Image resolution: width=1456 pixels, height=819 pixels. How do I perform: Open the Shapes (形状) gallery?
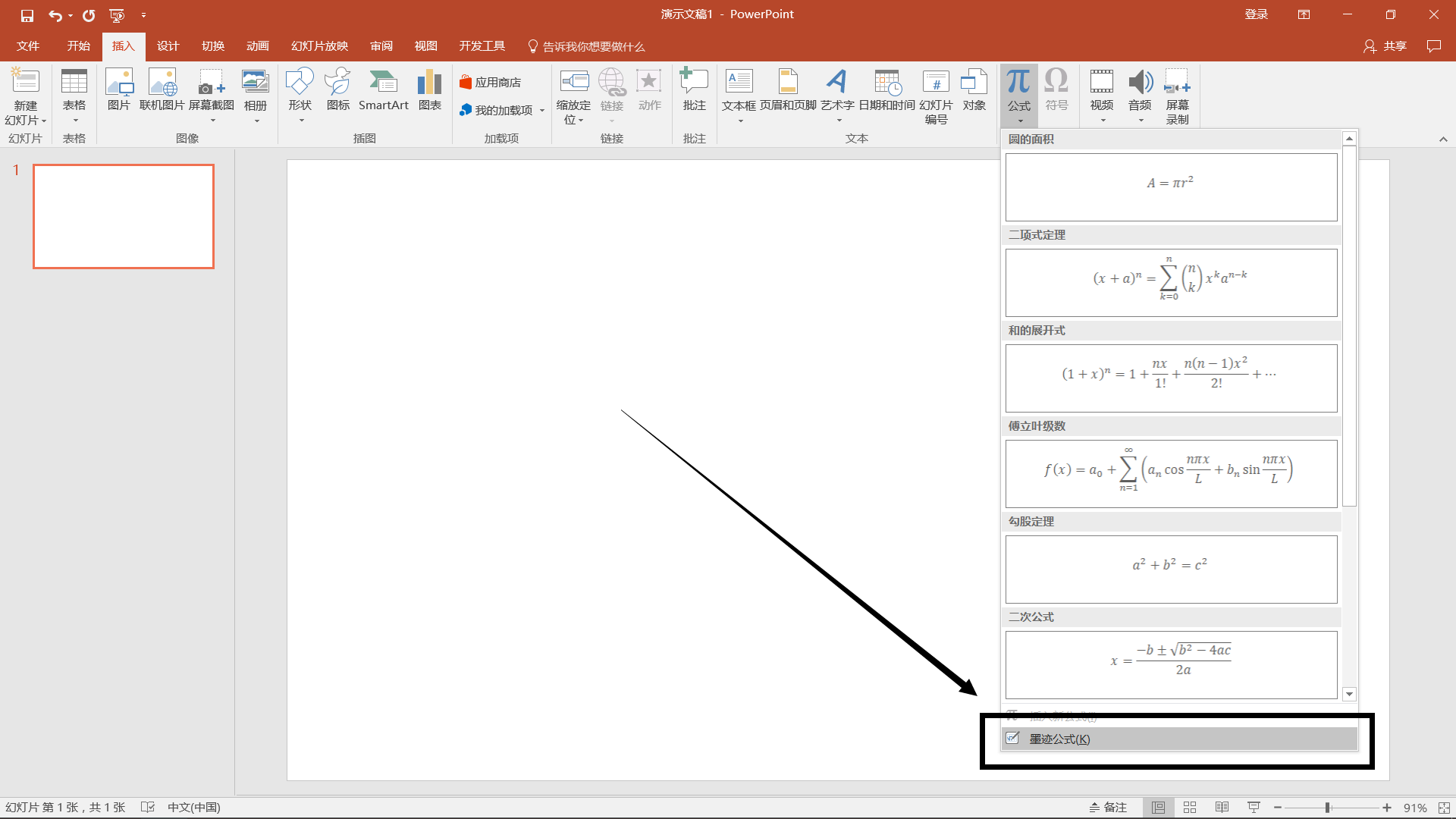(300, 95)
